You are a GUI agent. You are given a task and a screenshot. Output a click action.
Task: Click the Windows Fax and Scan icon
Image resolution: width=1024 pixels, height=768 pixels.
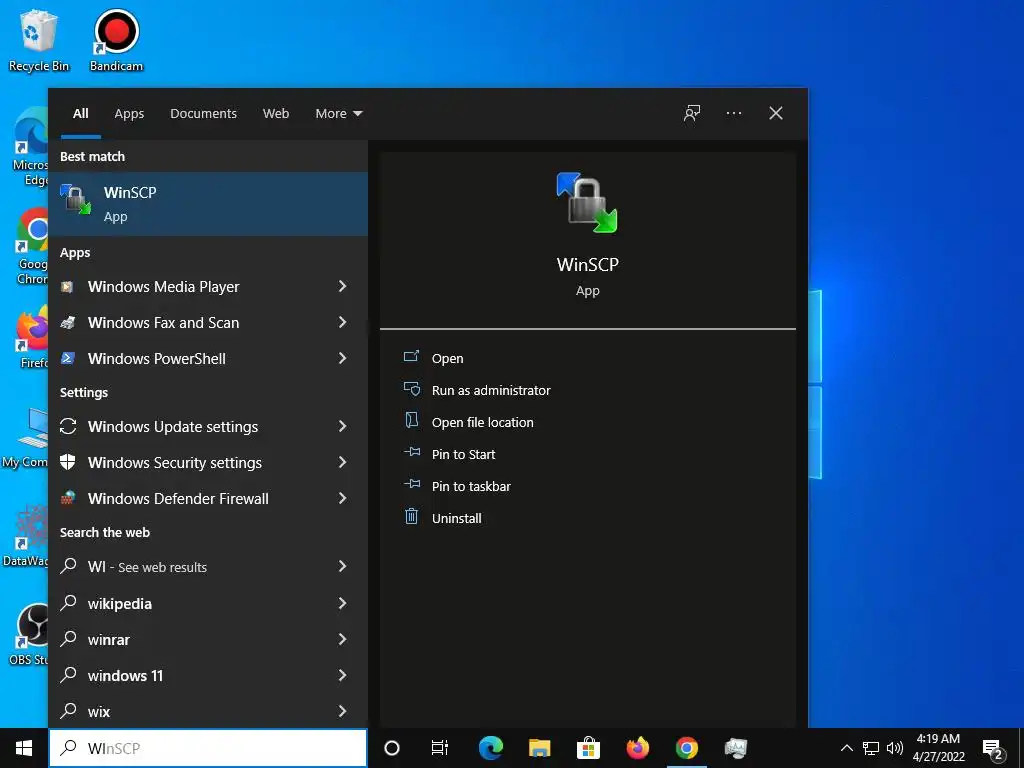(67, 323)
